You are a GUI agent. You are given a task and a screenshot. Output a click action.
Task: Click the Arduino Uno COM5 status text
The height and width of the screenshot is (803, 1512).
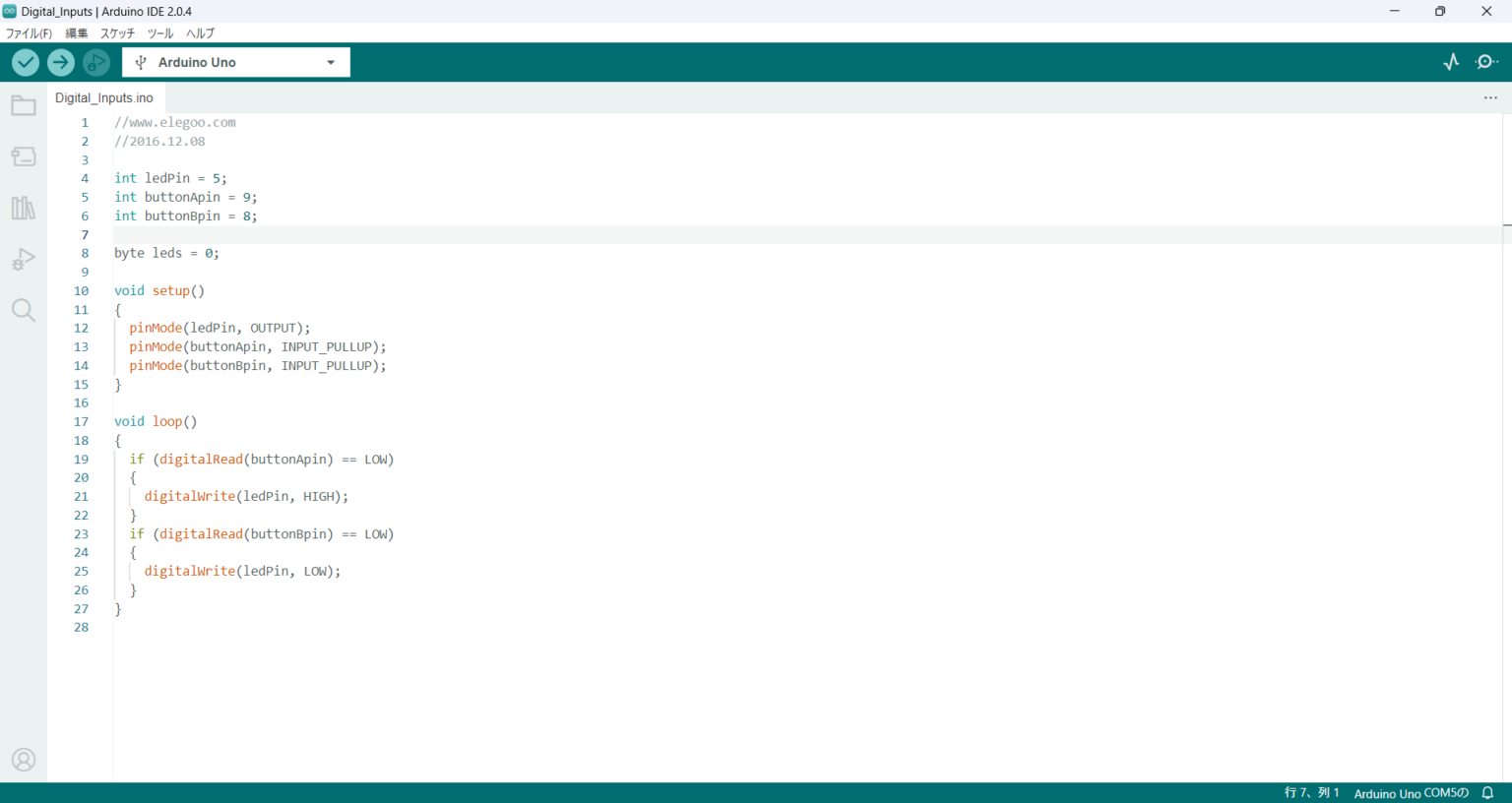tap(1411, 793)
